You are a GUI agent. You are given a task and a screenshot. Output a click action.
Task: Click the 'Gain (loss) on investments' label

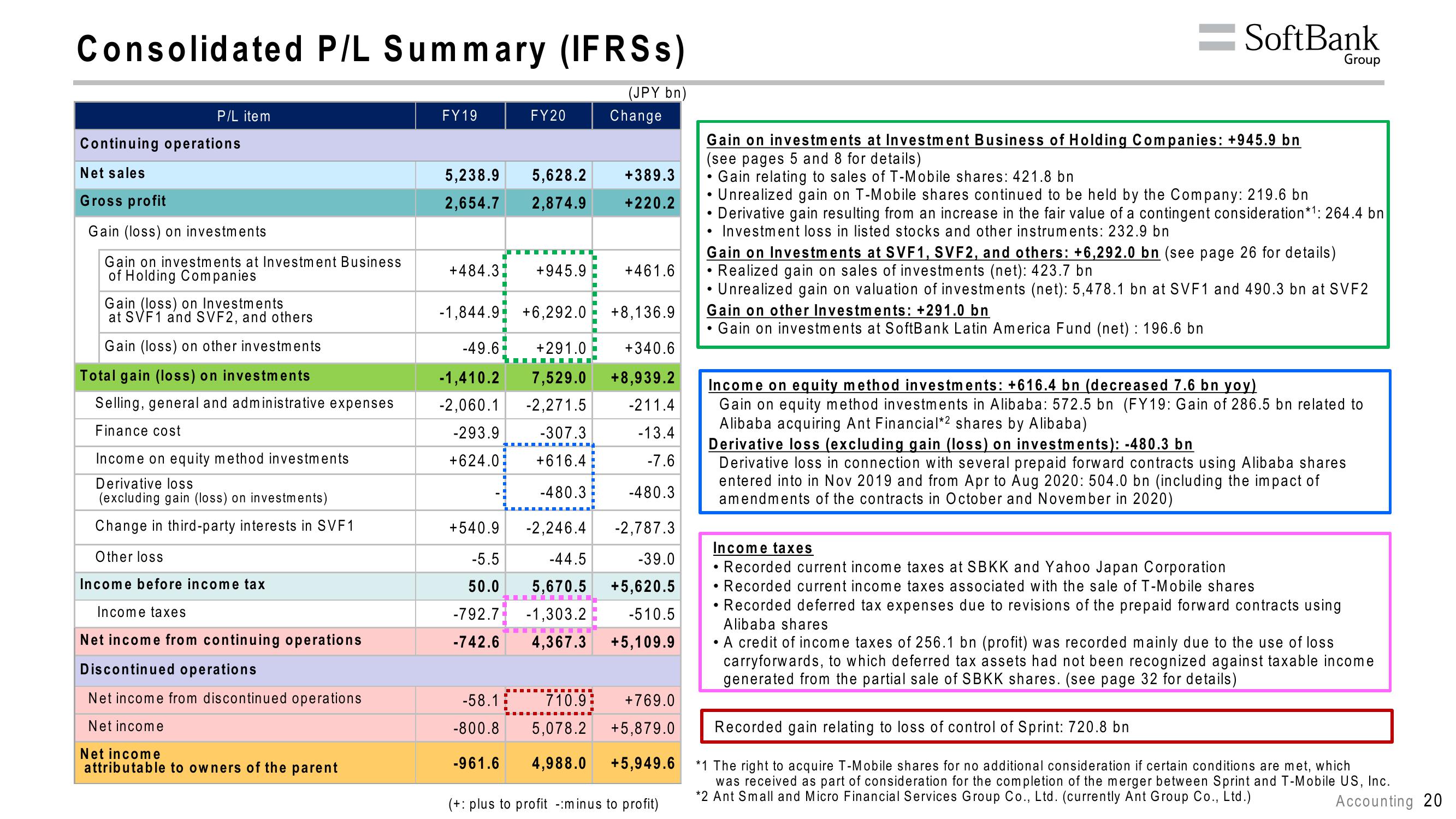(177, 232)
